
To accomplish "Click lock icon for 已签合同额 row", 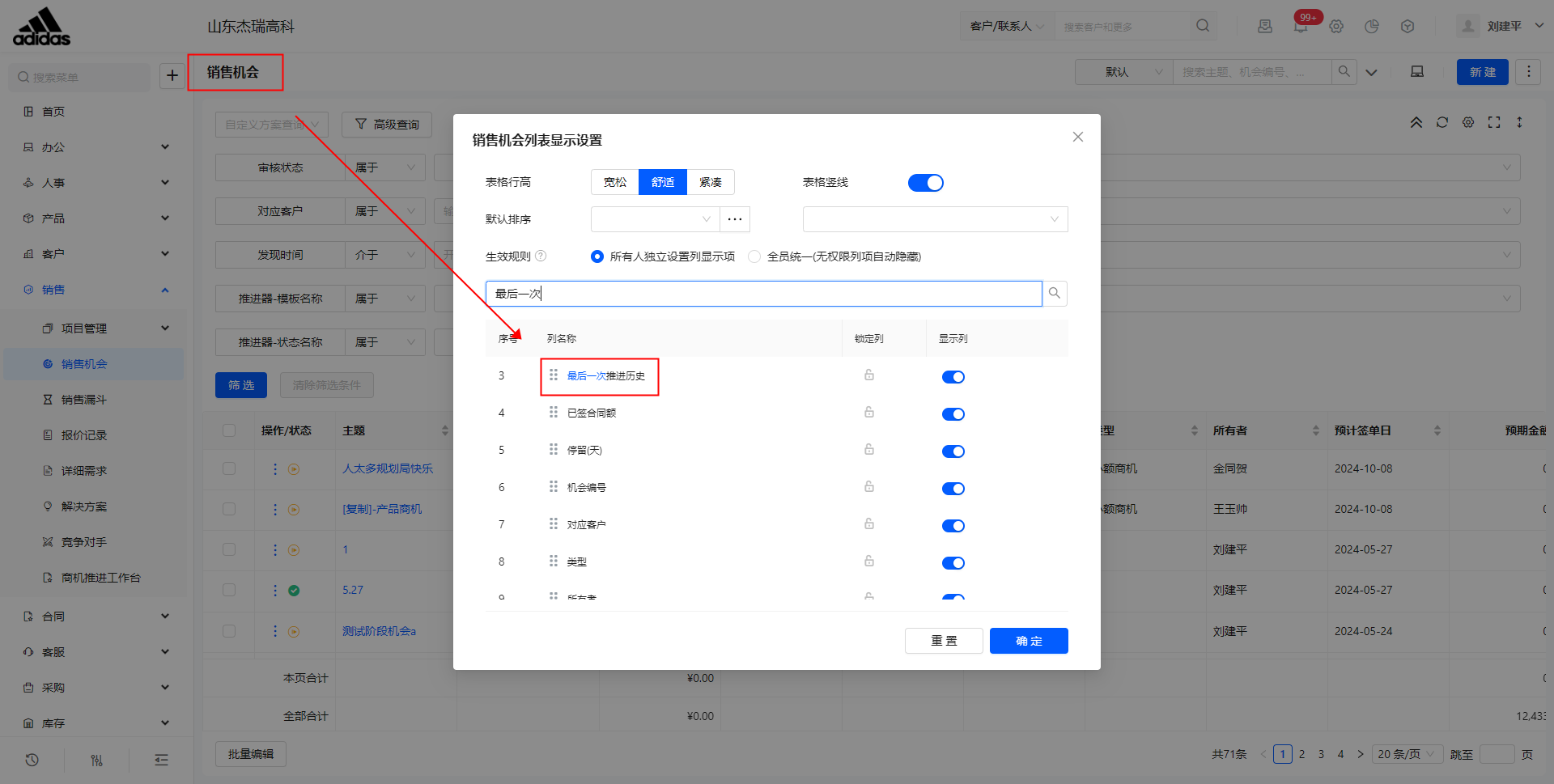I will click(x=868, y=413).
